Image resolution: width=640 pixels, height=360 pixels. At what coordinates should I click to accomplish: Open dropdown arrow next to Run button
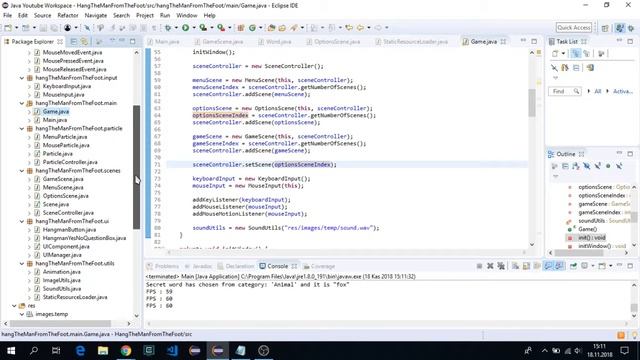coord(193,28)
